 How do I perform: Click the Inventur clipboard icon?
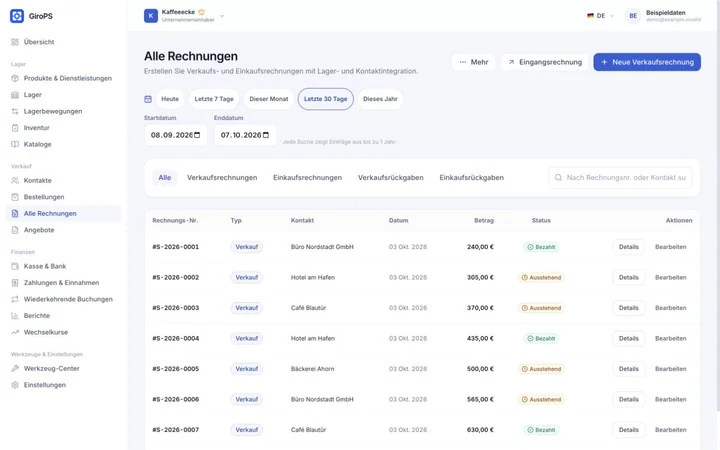point(15,128)
